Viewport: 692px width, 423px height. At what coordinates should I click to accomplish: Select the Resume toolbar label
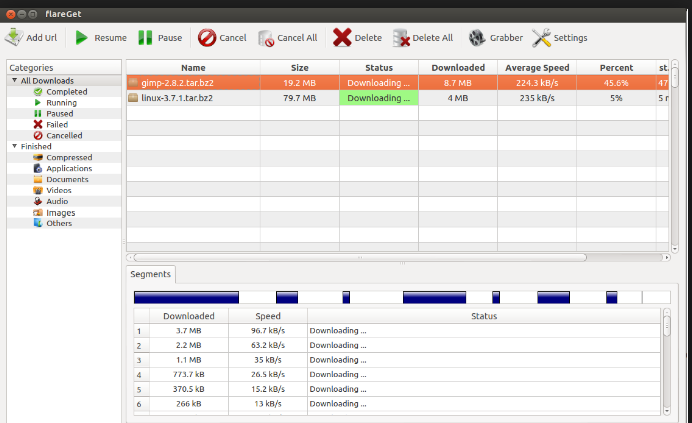(110, 38)
